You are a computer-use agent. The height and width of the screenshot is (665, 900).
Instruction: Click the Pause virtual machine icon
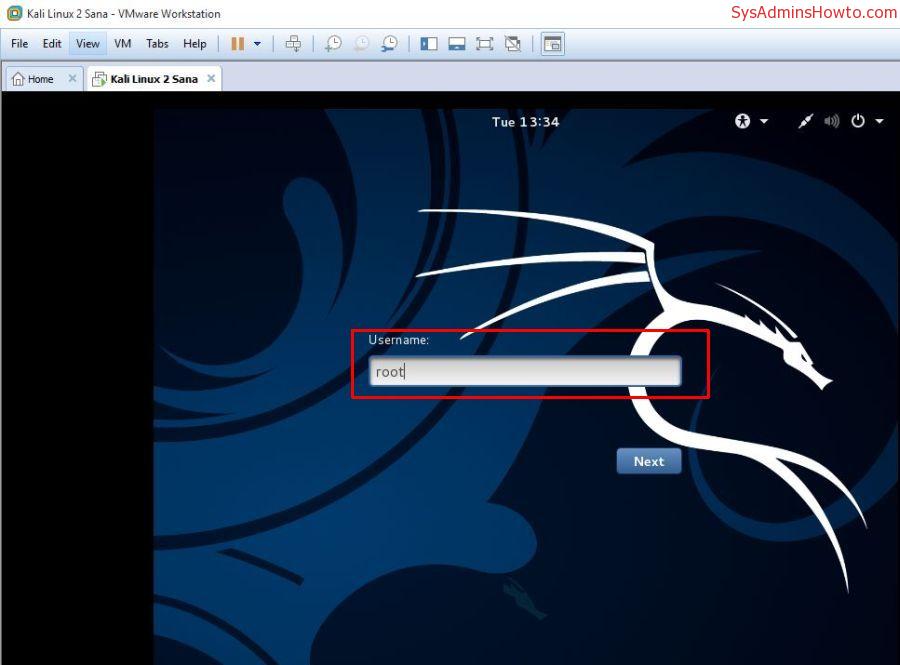click(x=237, y=44)
